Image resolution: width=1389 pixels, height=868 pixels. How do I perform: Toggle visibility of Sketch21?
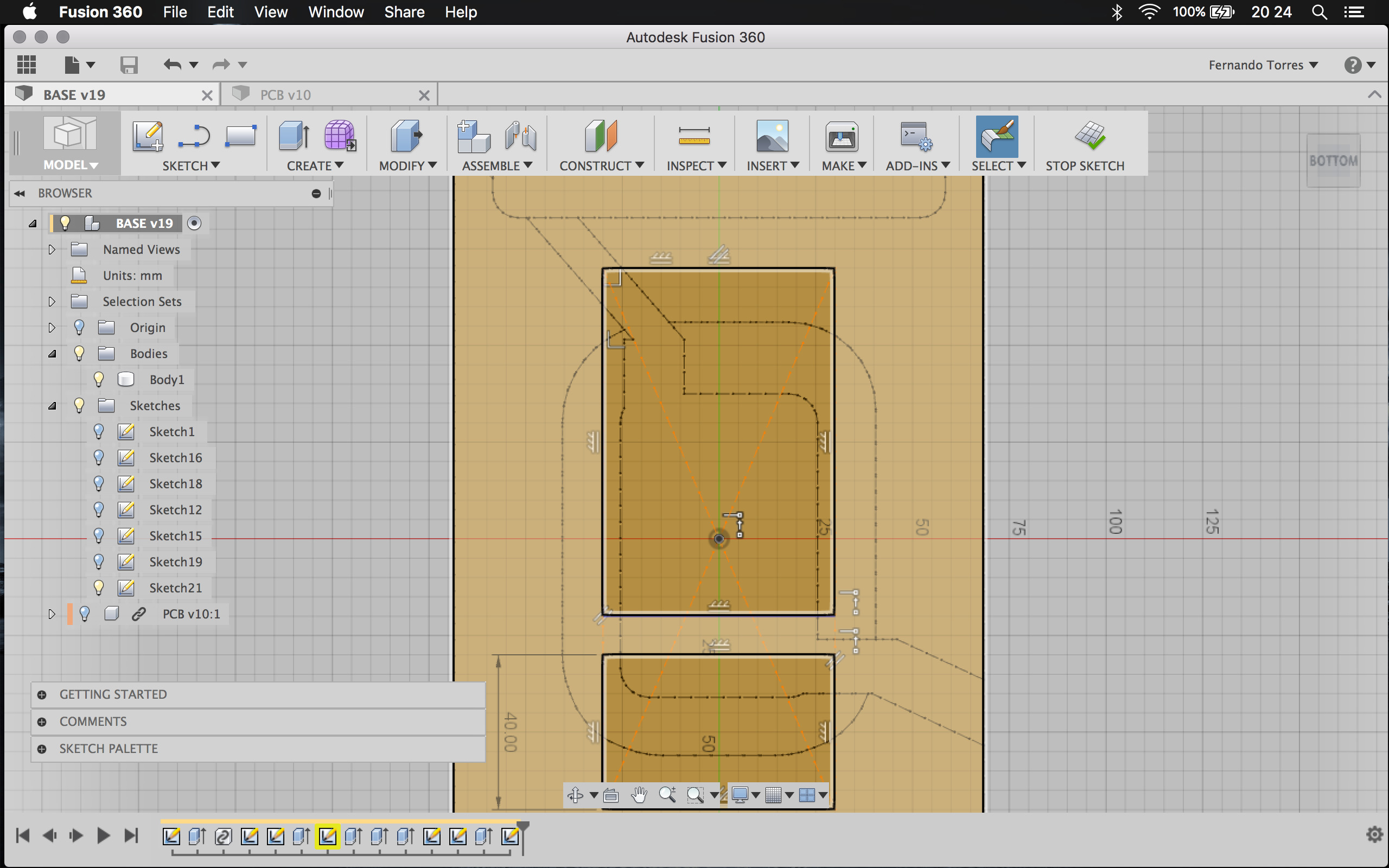(99, 588)
